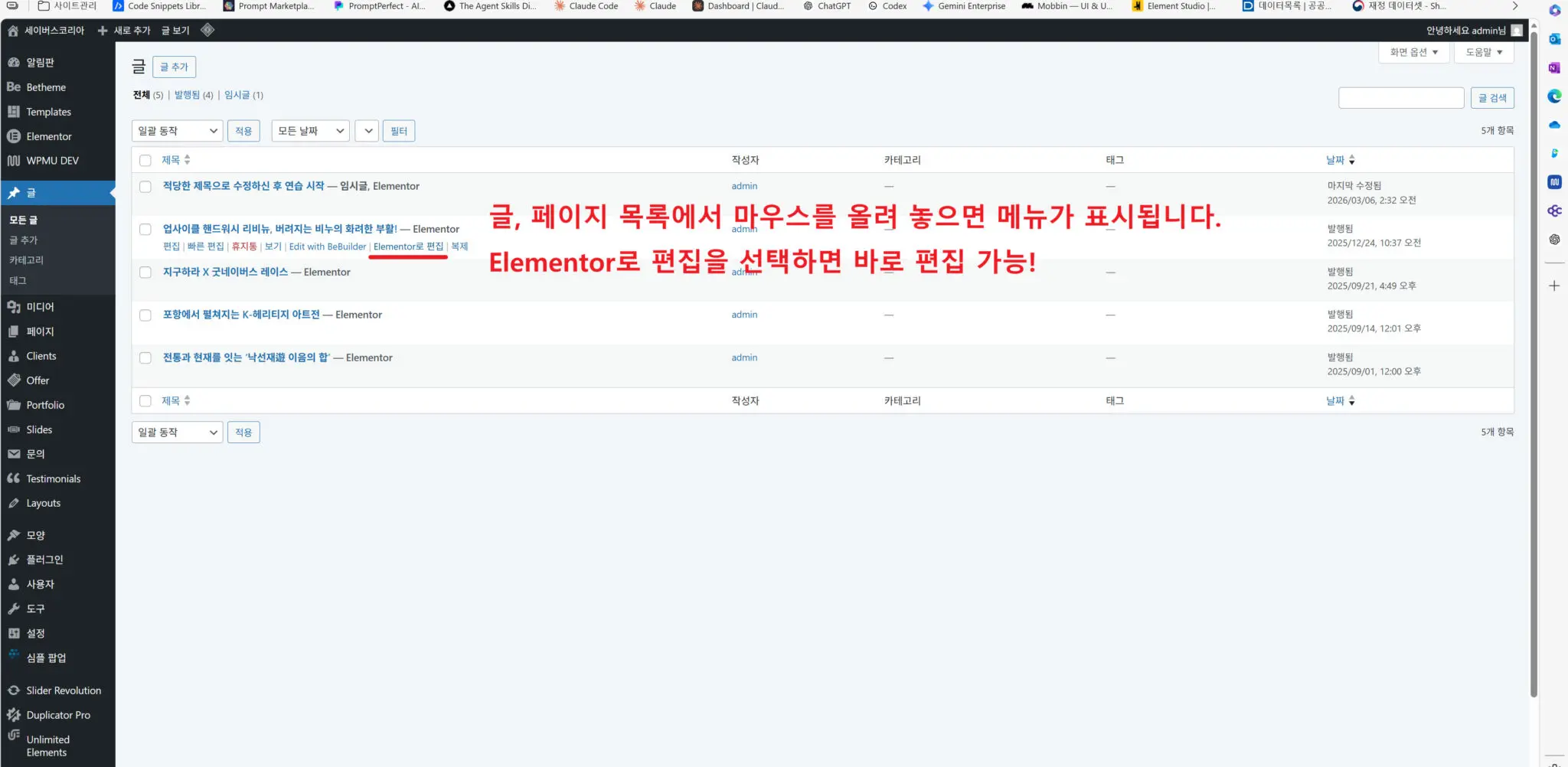Click the 글 추가 button next to the heading

[175, 67]
